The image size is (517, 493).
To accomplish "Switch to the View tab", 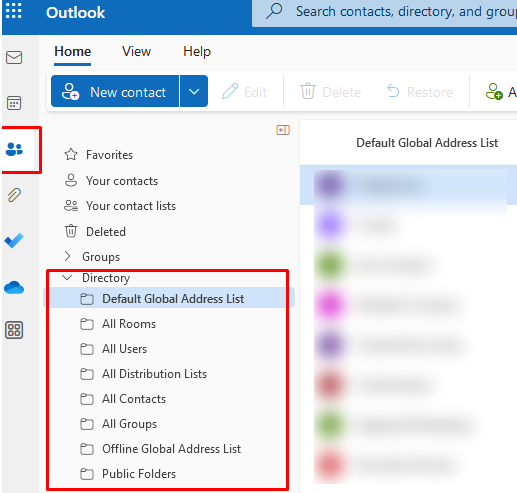I will (x=136, y=51).
